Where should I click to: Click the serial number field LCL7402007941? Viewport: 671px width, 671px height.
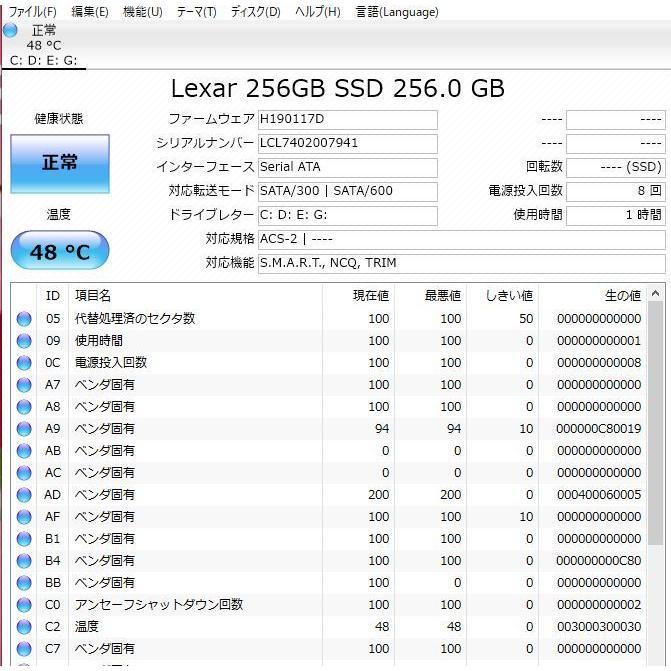click(x=347, y=144)
